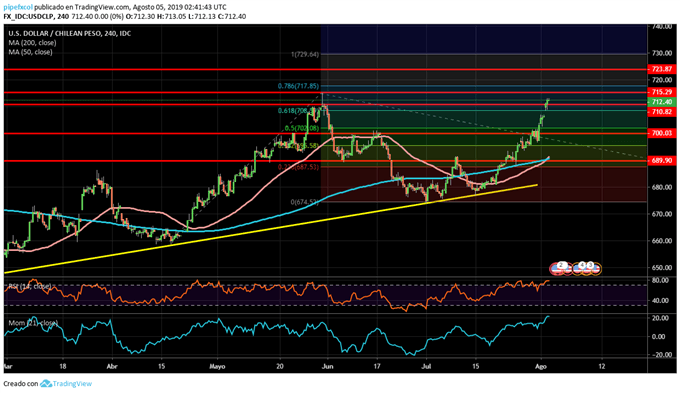Image resolution: width=680 pixels, height=393 pixels.
Task: Click the economic event flag marked 2
Action: pos(562,265)
